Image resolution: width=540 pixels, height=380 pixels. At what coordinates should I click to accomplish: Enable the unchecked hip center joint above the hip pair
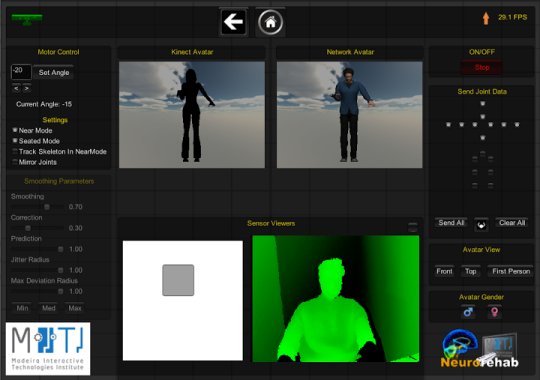tap(482, 154)
